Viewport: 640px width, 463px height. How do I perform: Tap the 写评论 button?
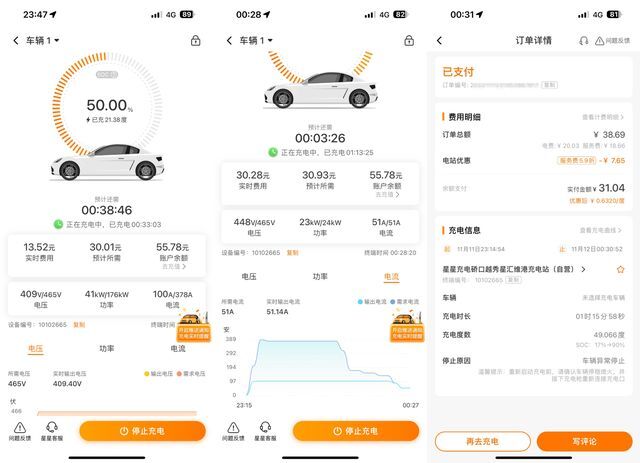tap(584, 441)
